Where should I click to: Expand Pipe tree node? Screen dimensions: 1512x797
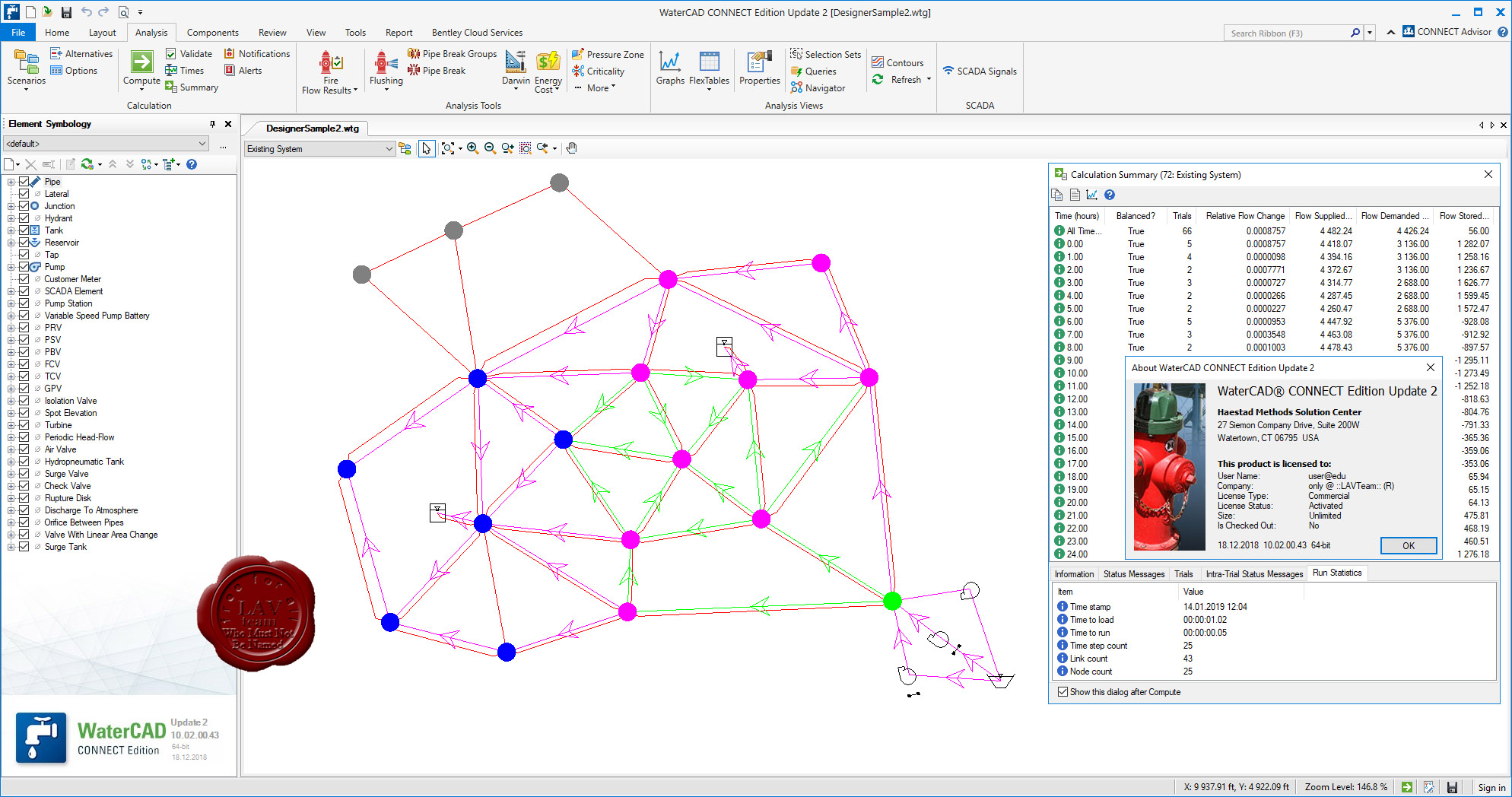(11, 182)
